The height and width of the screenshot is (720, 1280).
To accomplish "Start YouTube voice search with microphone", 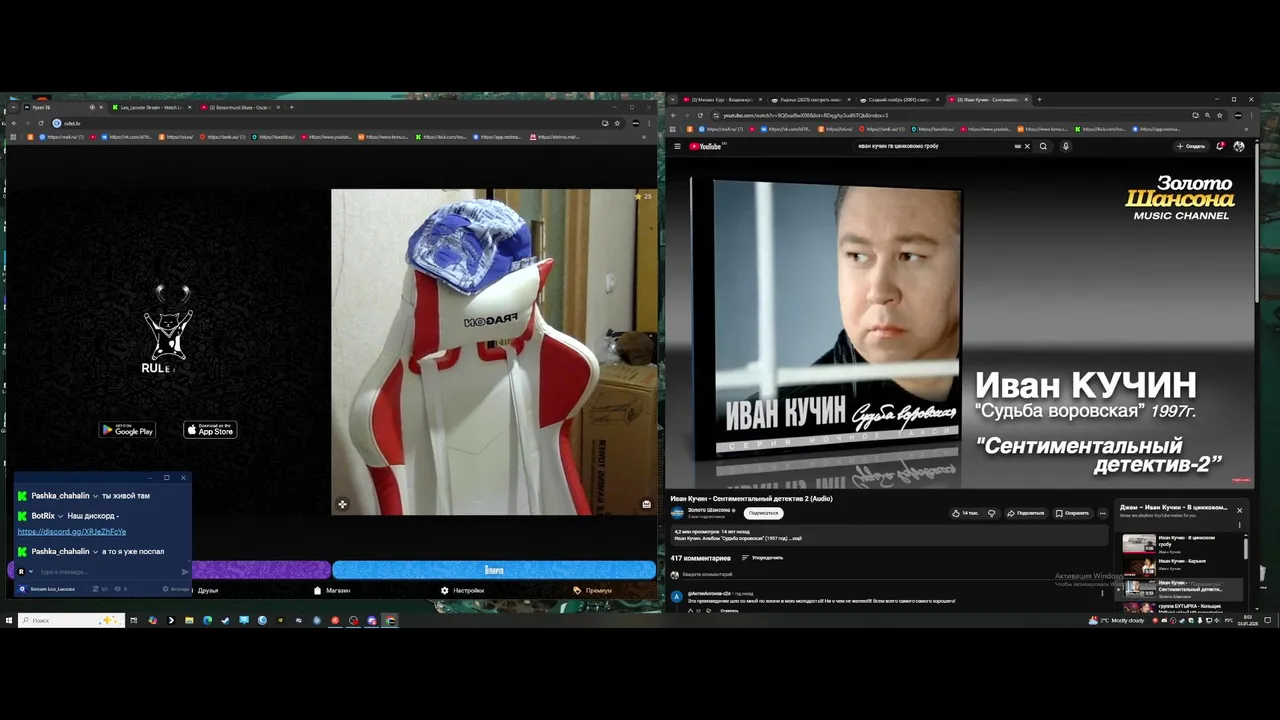I will point(1065,146).
